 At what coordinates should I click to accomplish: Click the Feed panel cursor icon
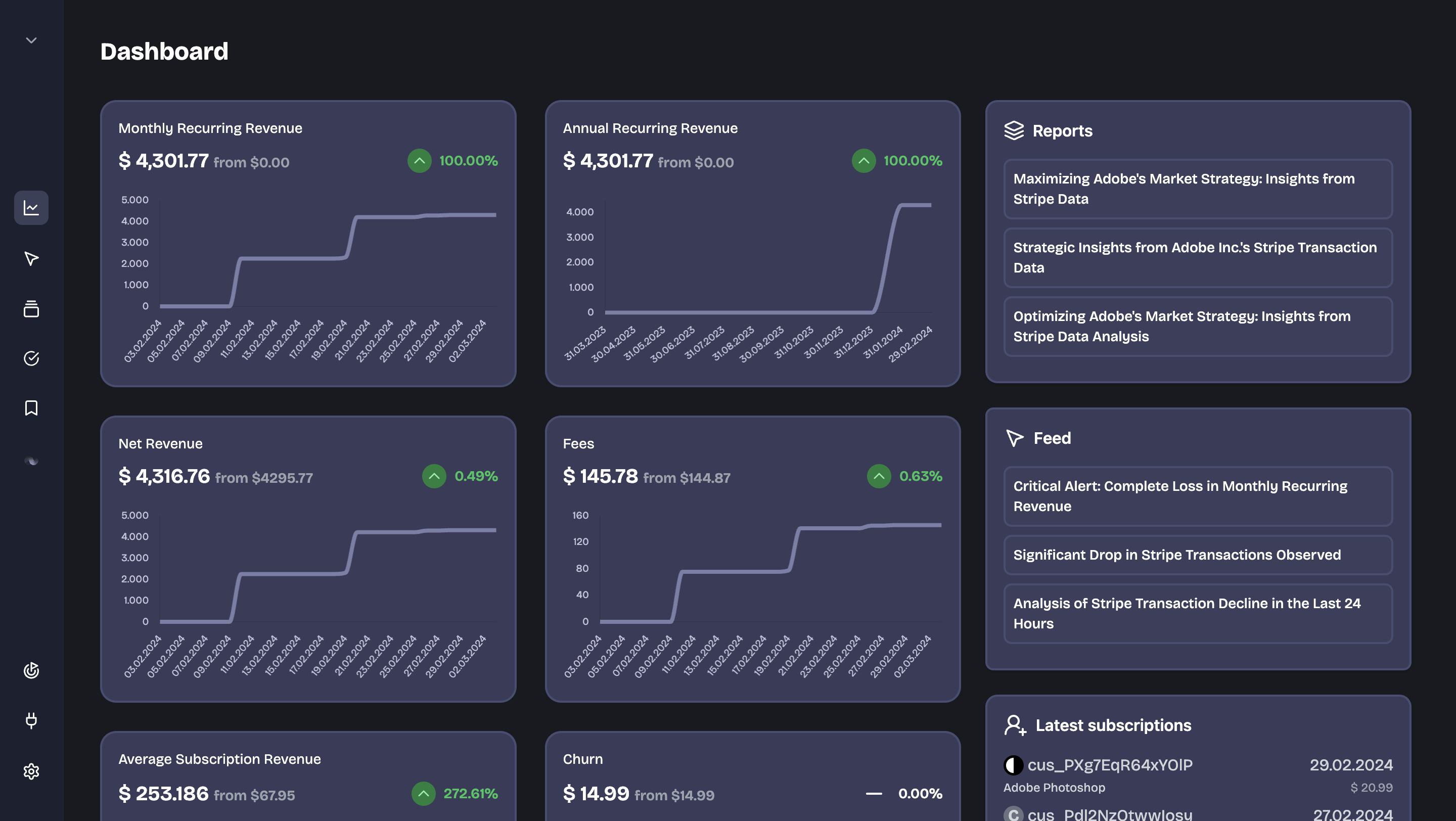[x=1015, y=438]
